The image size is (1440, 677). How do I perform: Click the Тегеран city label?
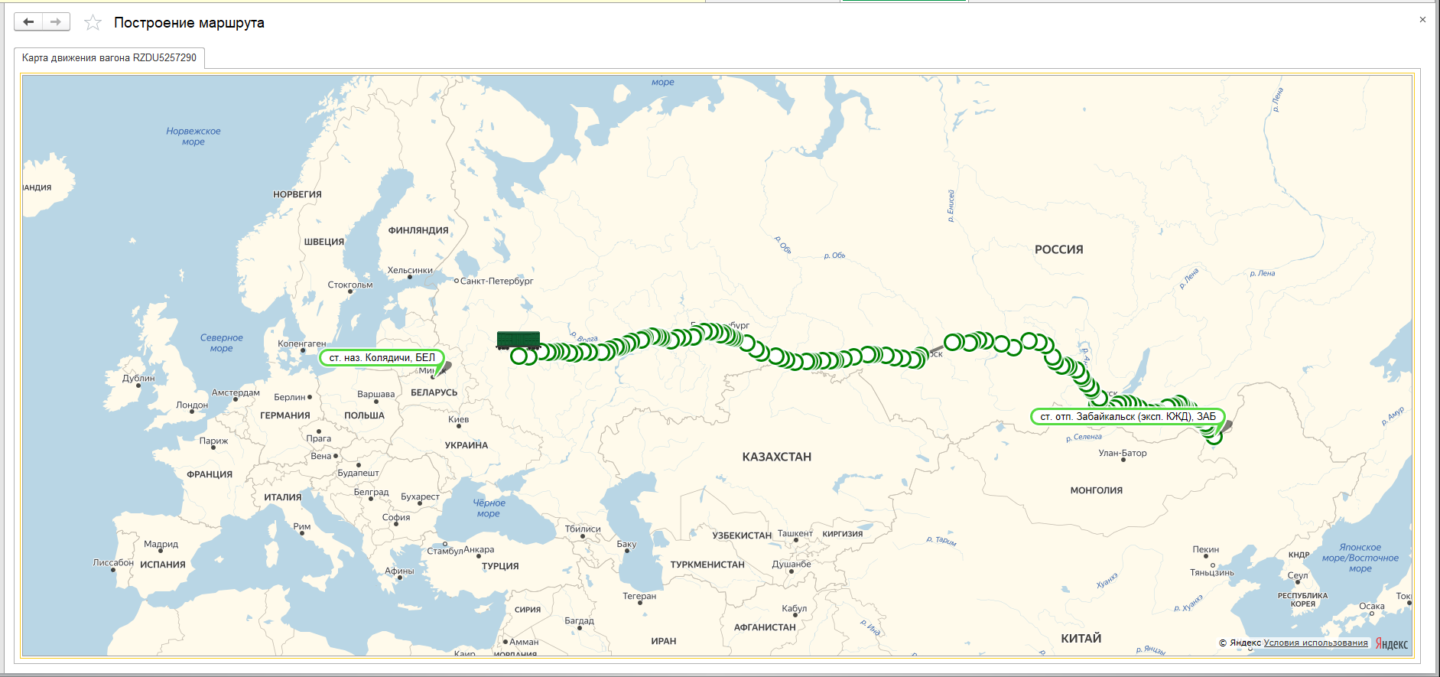(639, 596)
